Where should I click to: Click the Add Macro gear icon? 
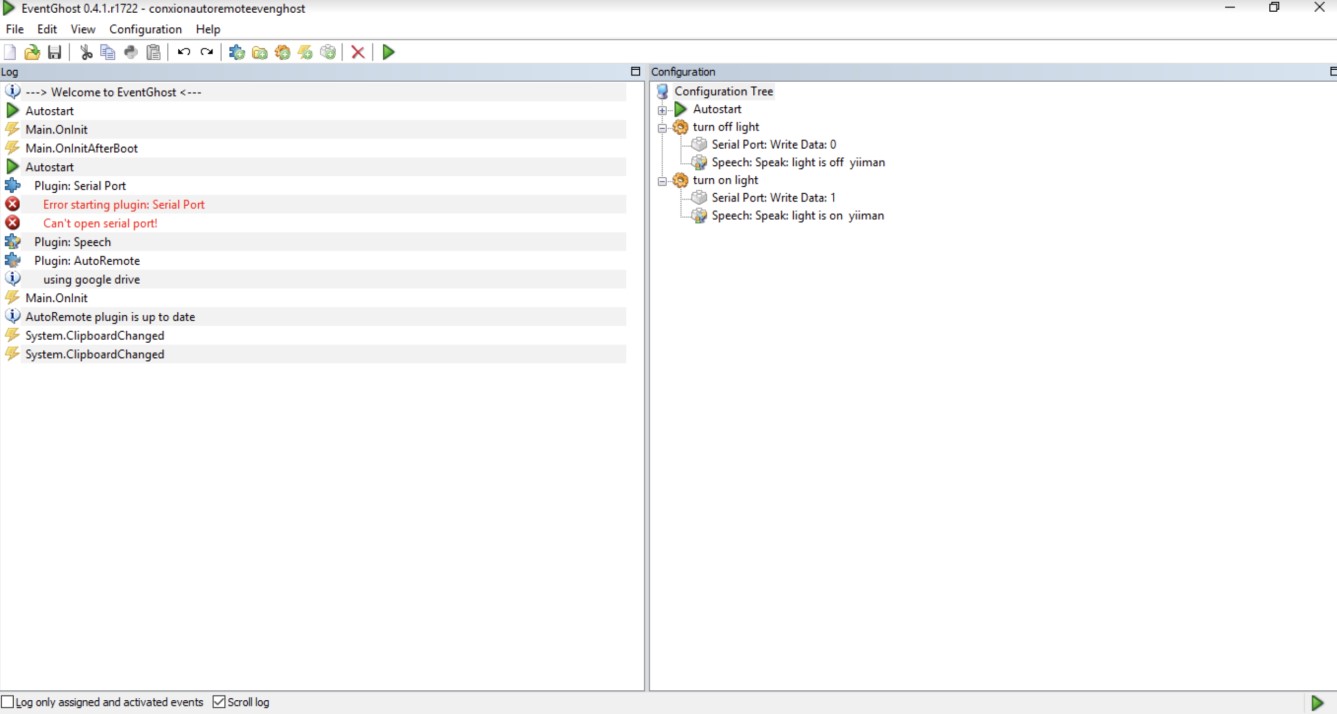[283, 52]
